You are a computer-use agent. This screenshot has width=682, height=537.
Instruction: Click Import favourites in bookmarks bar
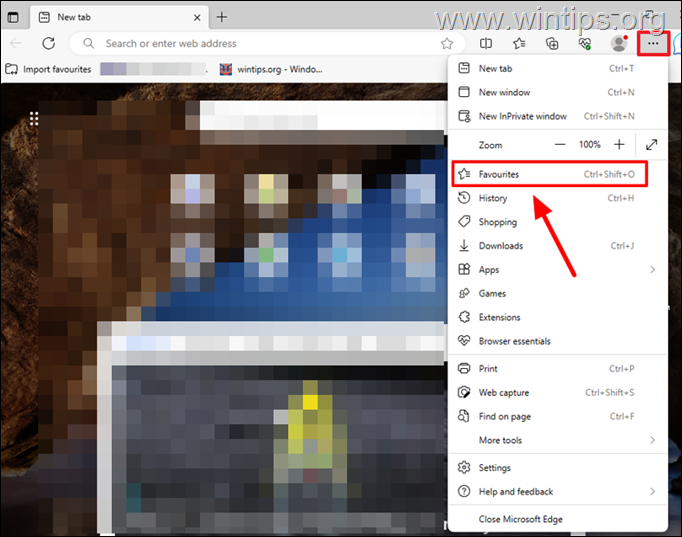[x=48, y=69]
